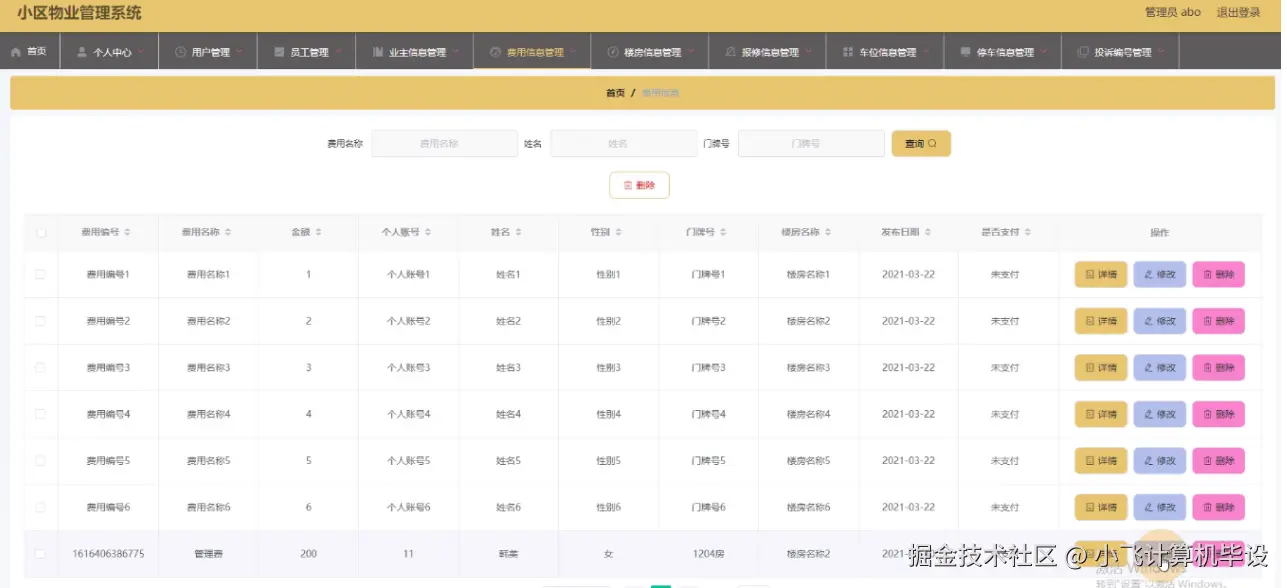Viewport: 1287px width, 588px height.
Task: Click the sort arrows beside 金额
Action: click(318, 232)
